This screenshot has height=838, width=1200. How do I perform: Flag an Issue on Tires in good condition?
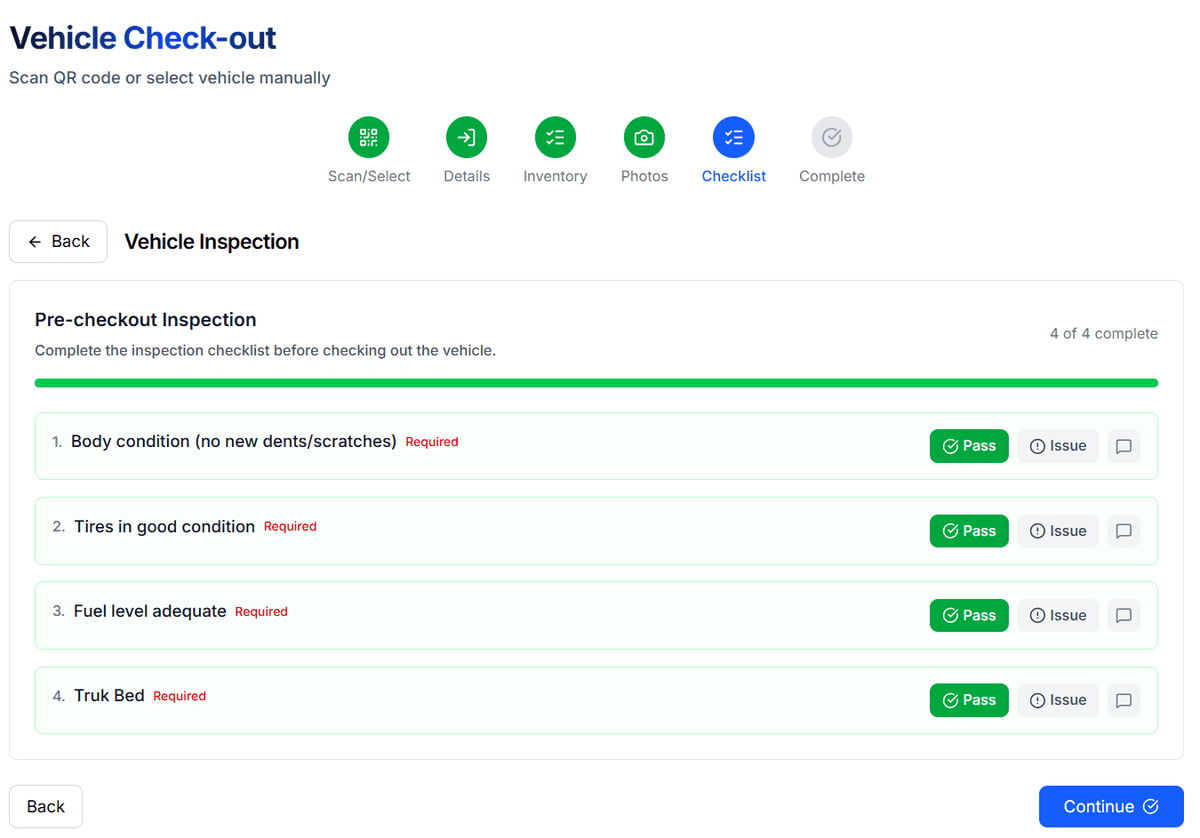[1057, 531]
